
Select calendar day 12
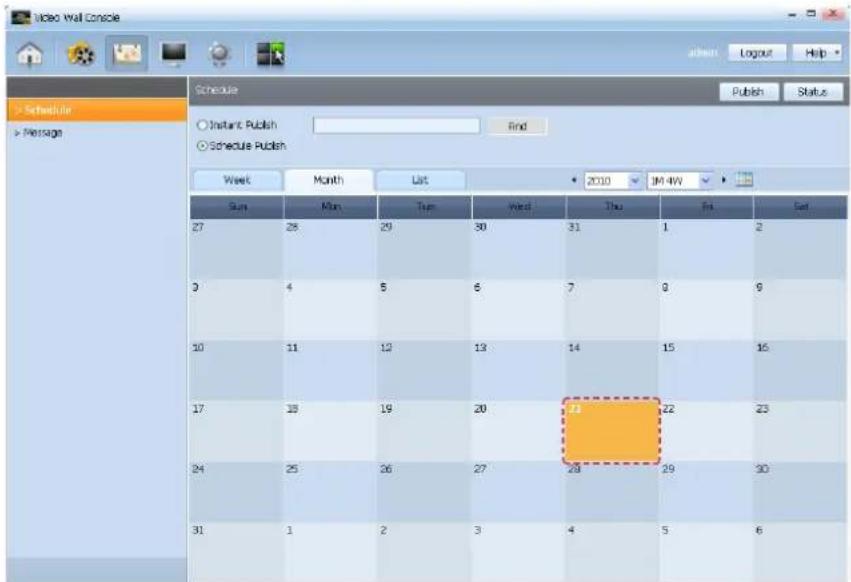click(424, 371)
